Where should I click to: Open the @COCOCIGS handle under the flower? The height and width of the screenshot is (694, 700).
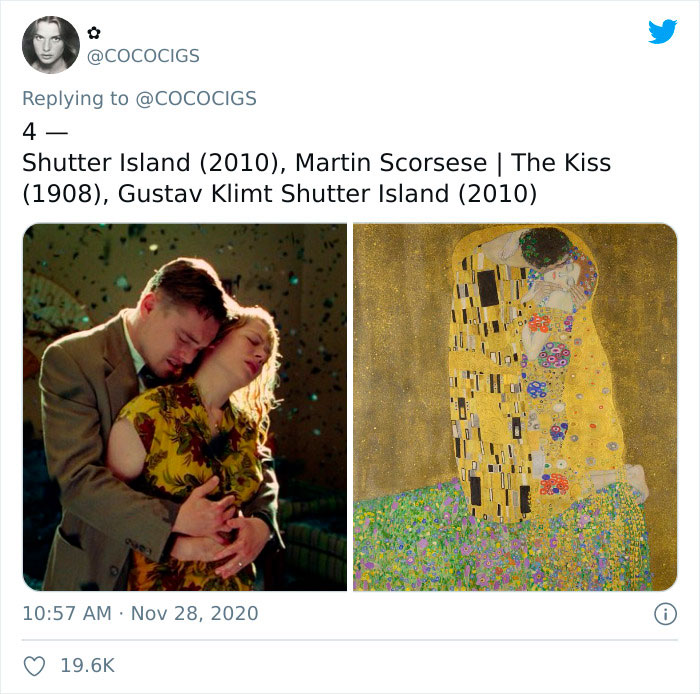point(145,56)
